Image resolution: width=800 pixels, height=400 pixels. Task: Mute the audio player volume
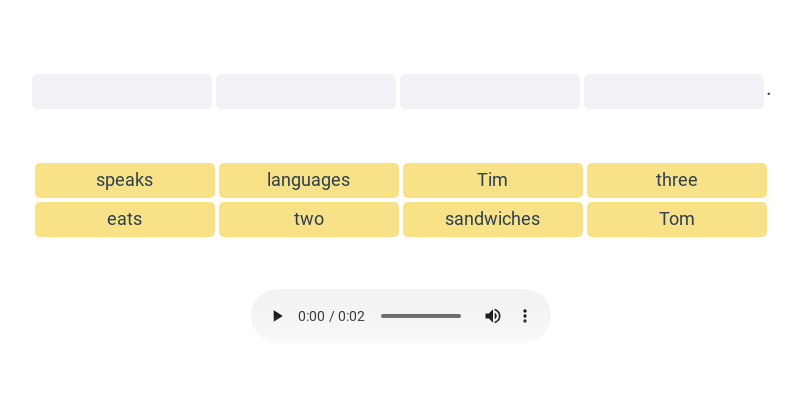coord(493,316)
